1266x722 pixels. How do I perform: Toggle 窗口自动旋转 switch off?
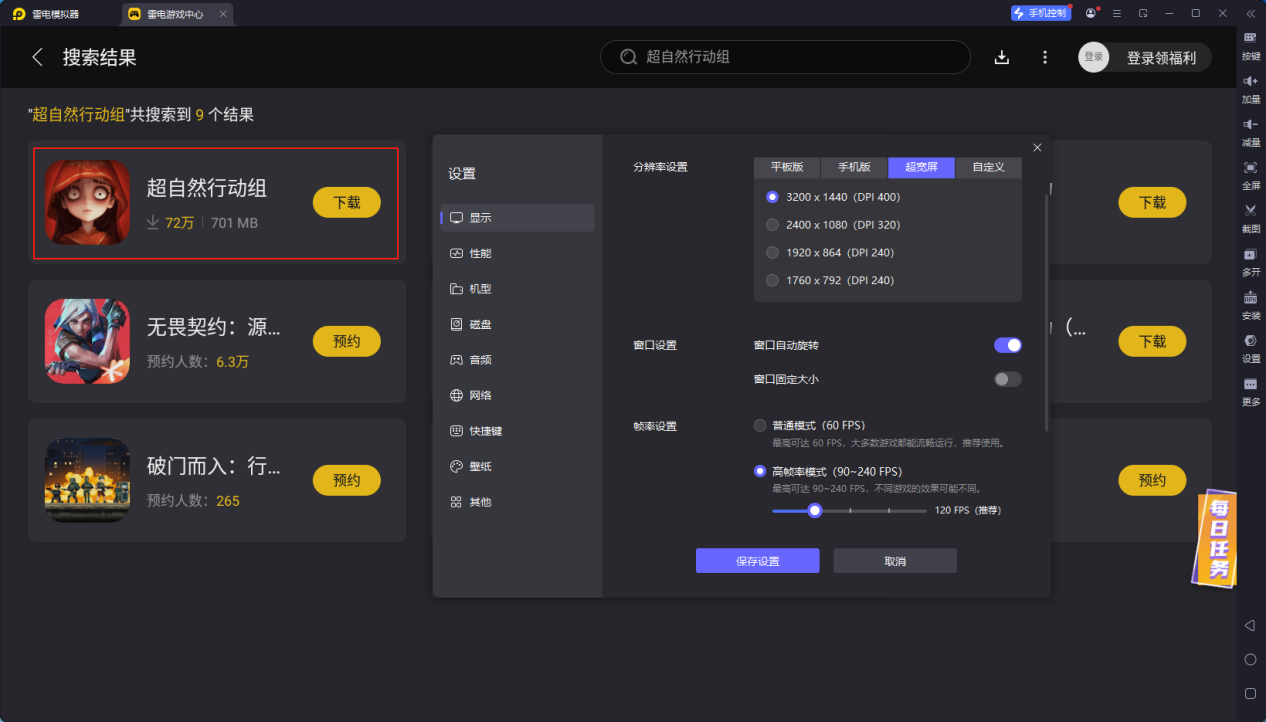click(x=1008, y=345)
